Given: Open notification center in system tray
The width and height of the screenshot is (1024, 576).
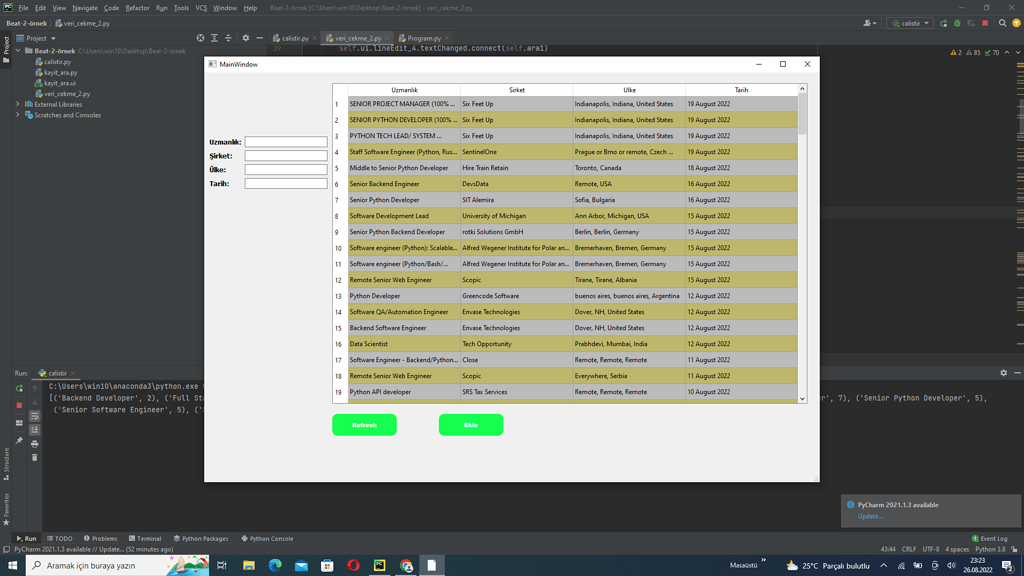Looking at the screenshot, I should tap(1008, 566).
